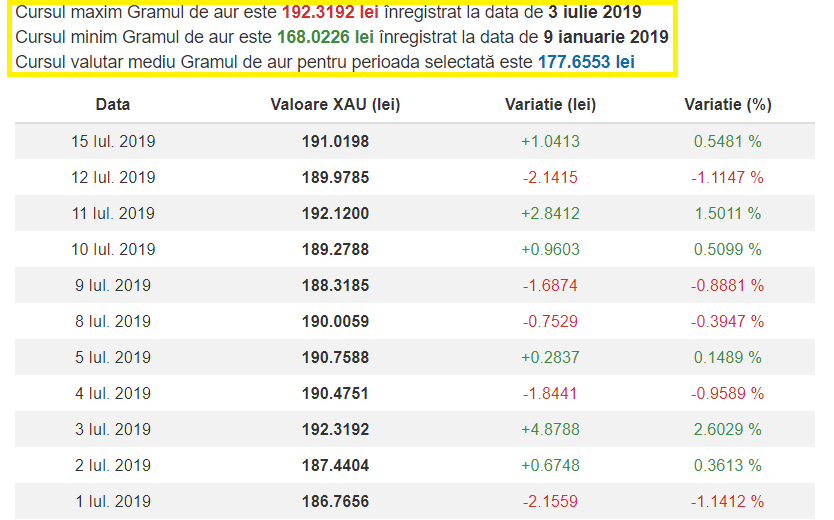Select the 1.5011 % variation cell

pos(728,213)
